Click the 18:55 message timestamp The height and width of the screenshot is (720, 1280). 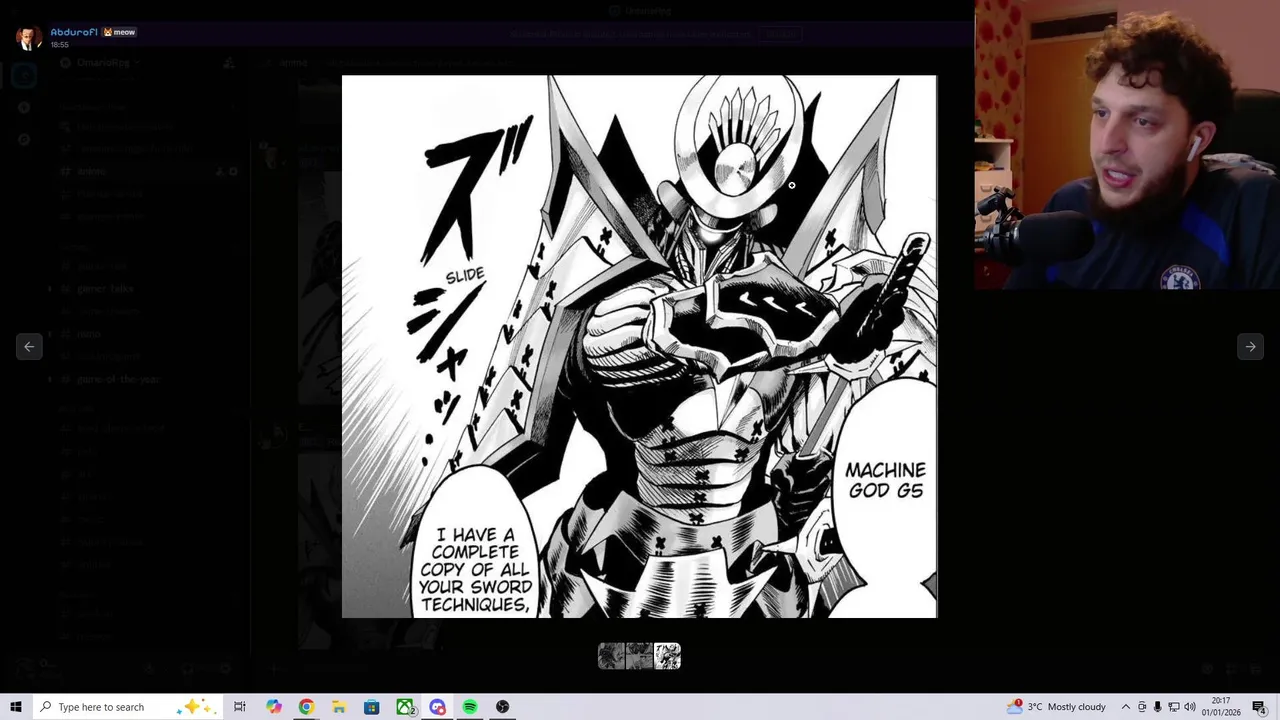pyautogui.click(x=60, y=45)
